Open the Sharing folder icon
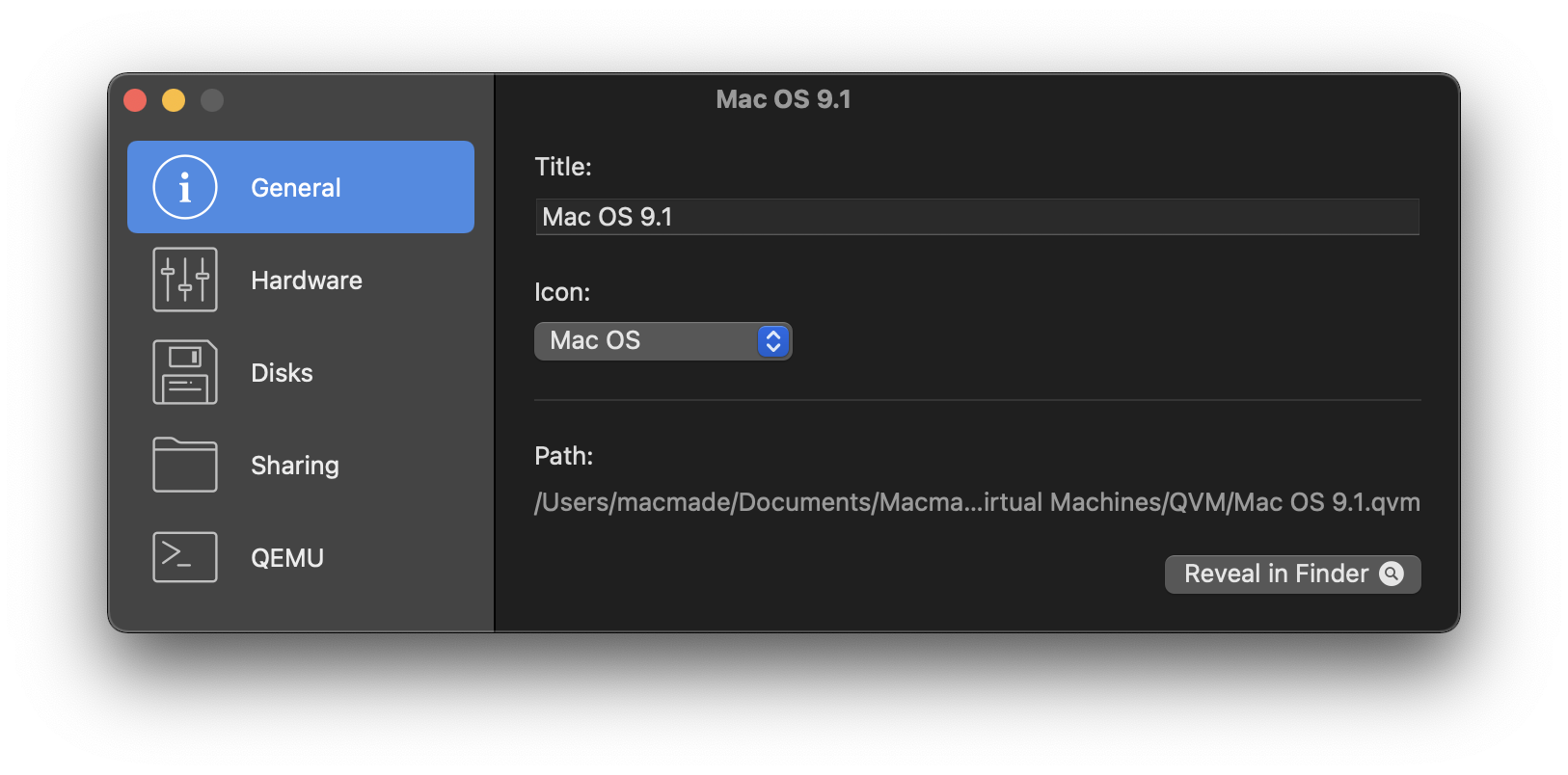The width and height of the screenshot is (1568, 775). coord(185,465)
